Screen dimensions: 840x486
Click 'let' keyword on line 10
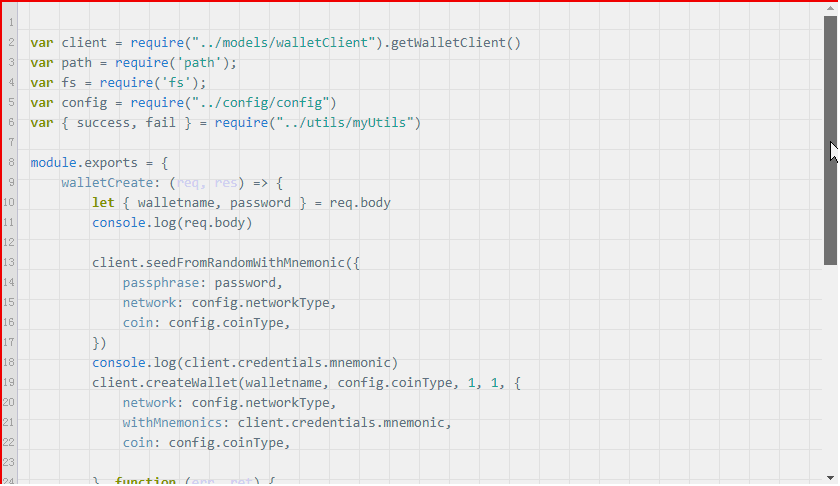pos(103,203)
